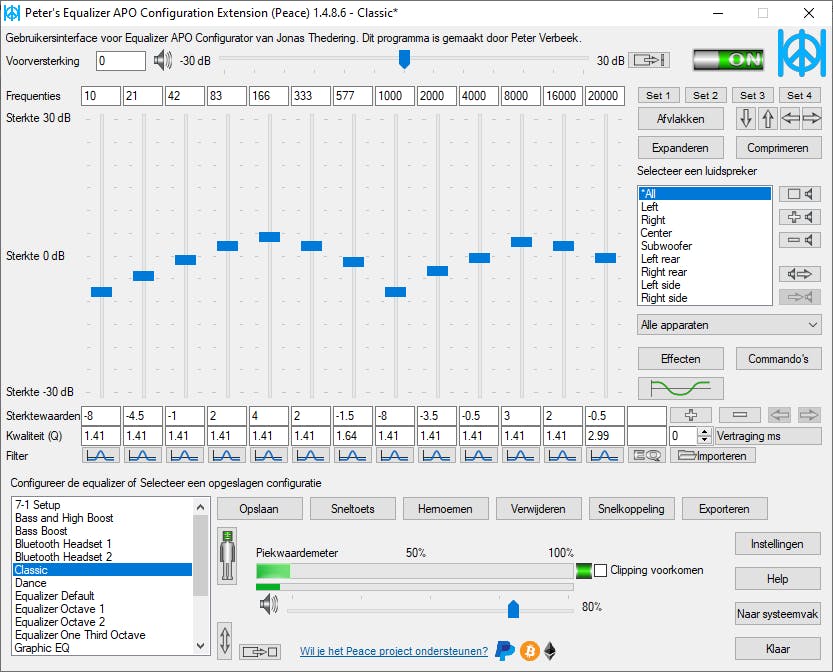Add a slider with the plus icon
This screenshot has height=672, width=833.
pyautogui.click(x=691, y=415)
